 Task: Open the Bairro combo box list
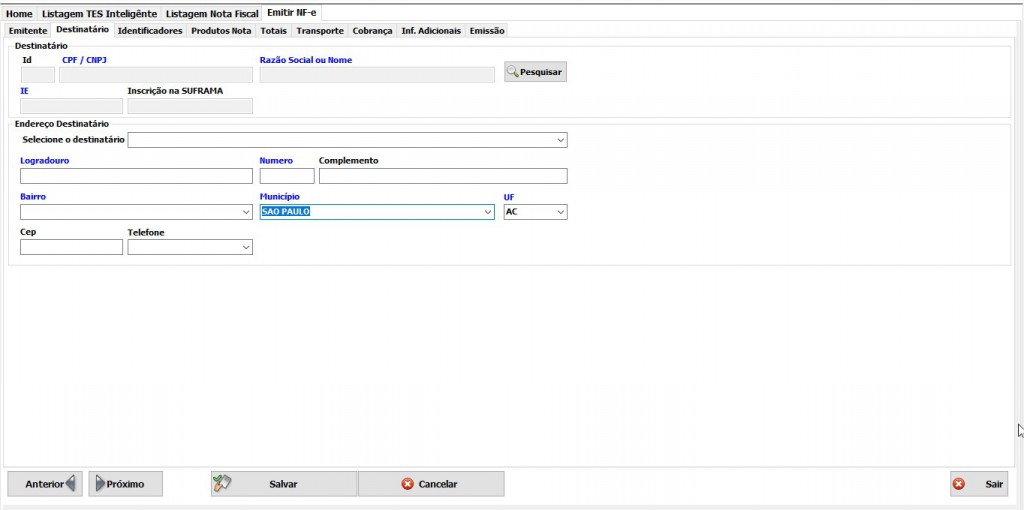[246, 212]
